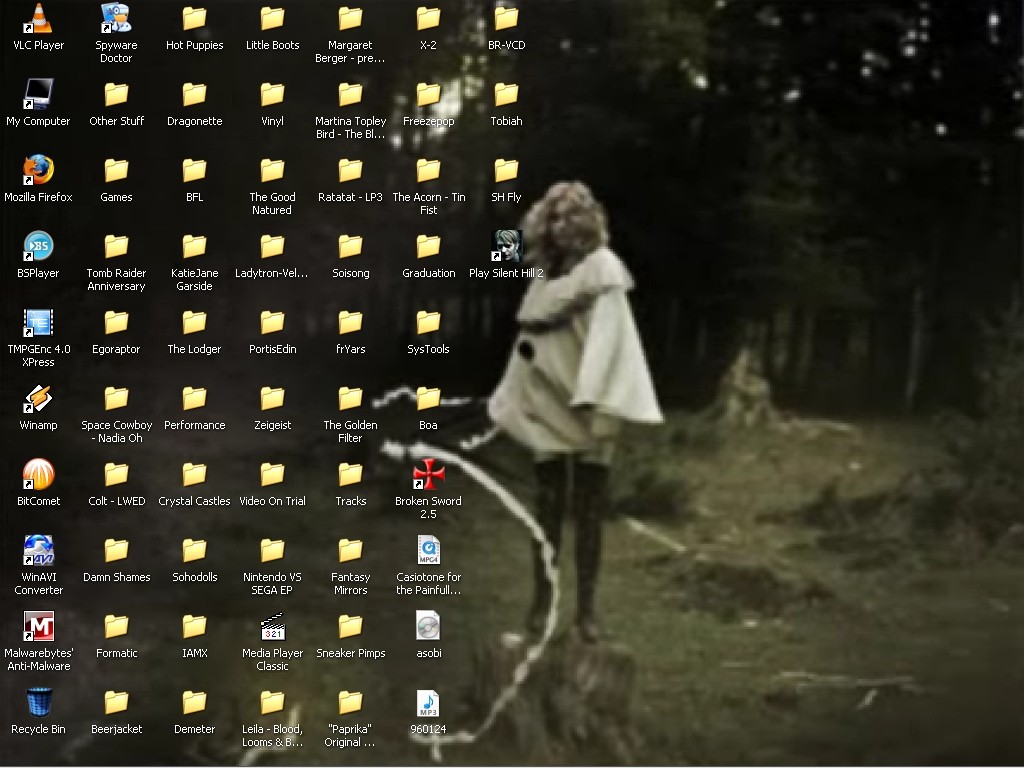Select the Malwarebytes' Anti-Malware icon
The width and height of the screenshot is (1024, 768).
coord(38,627)
